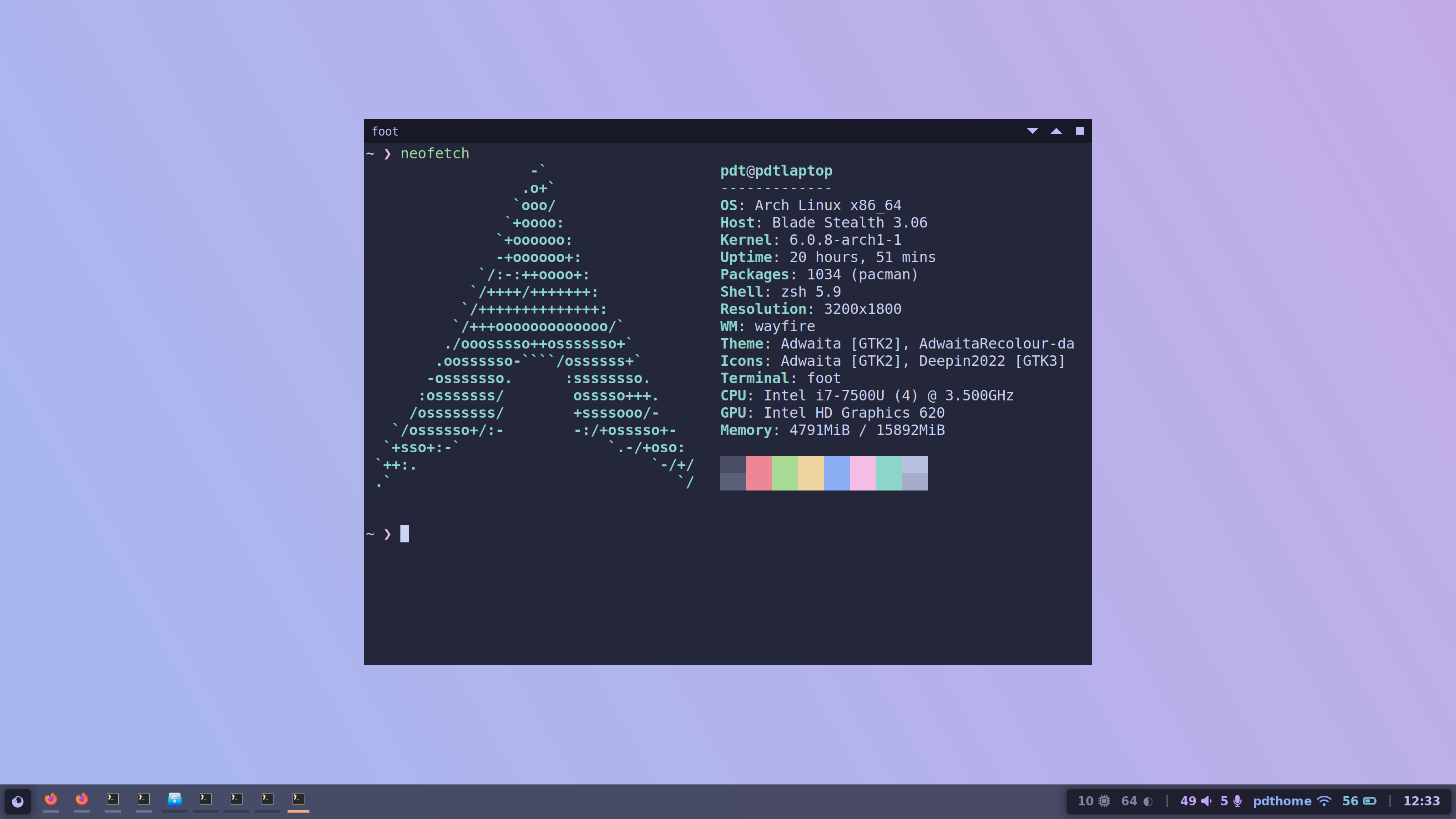Click the Resolution: 3200x1800 line
1456x819 pixels.
point(810,309)
